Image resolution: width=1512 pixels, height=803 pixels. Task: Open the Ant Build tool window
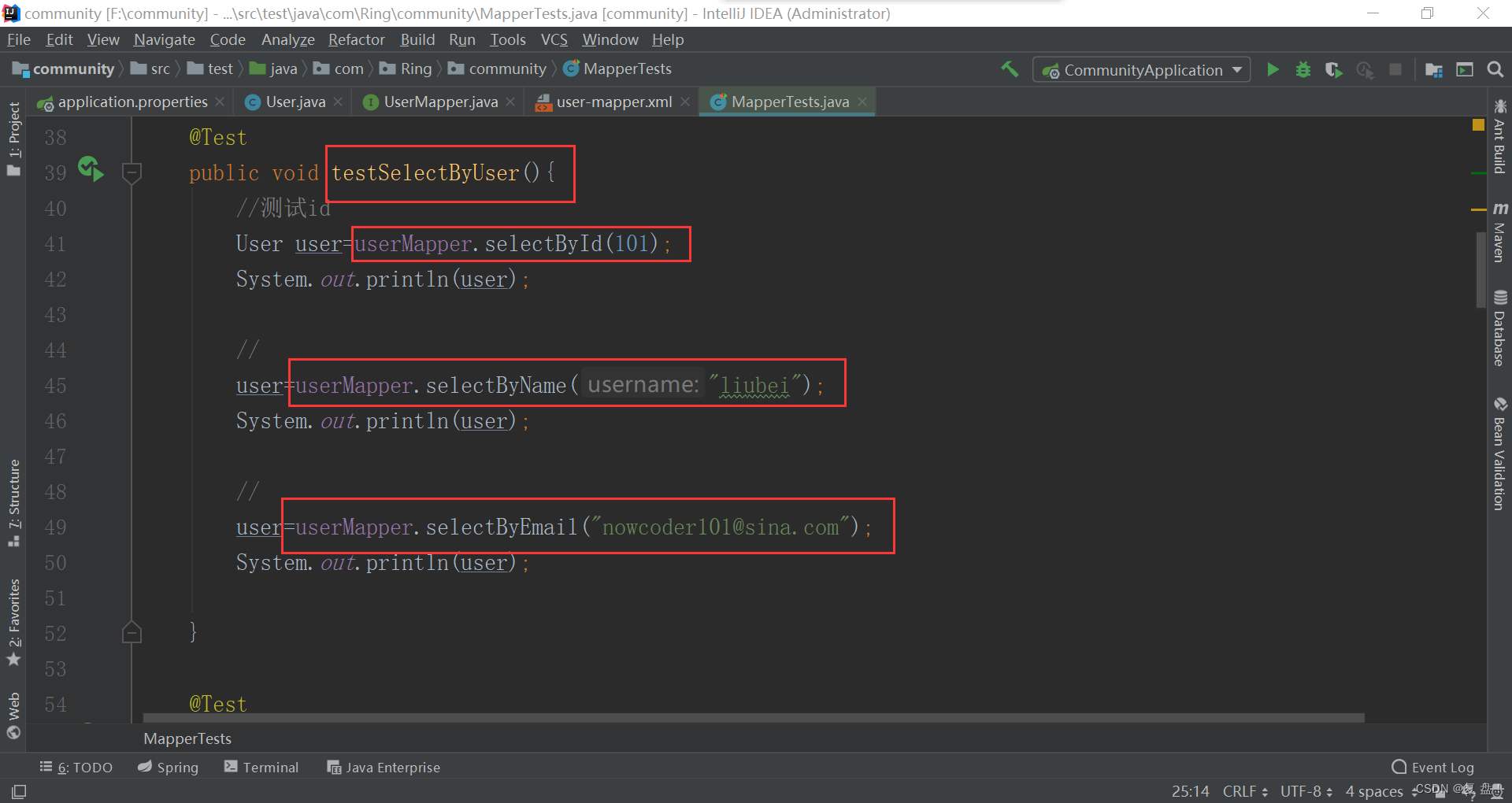1500,135
